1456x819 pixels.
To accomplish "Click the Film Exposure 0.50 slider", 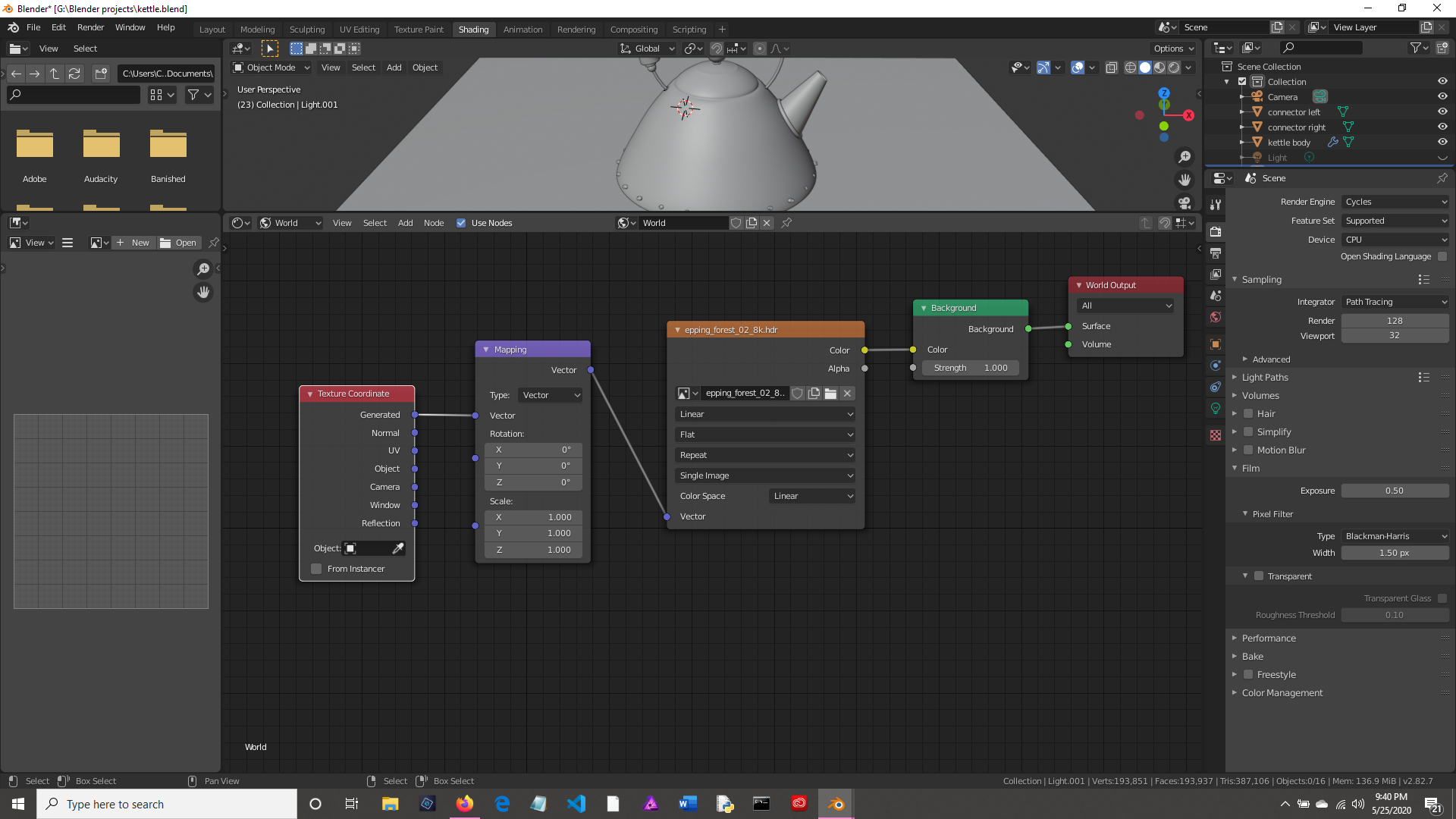I will 1395,491.
